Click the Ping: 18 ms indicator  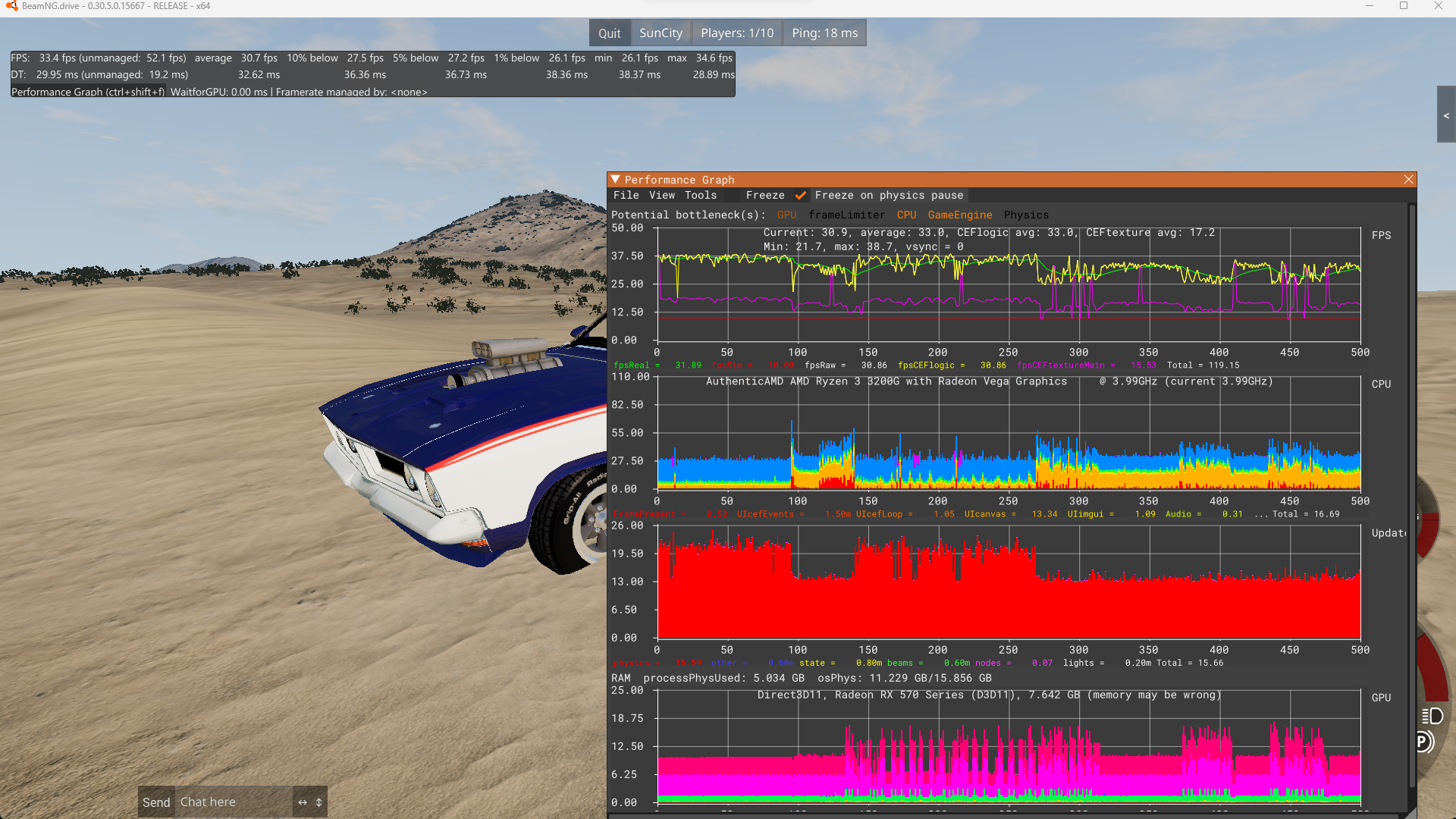(x=824, y=33)
